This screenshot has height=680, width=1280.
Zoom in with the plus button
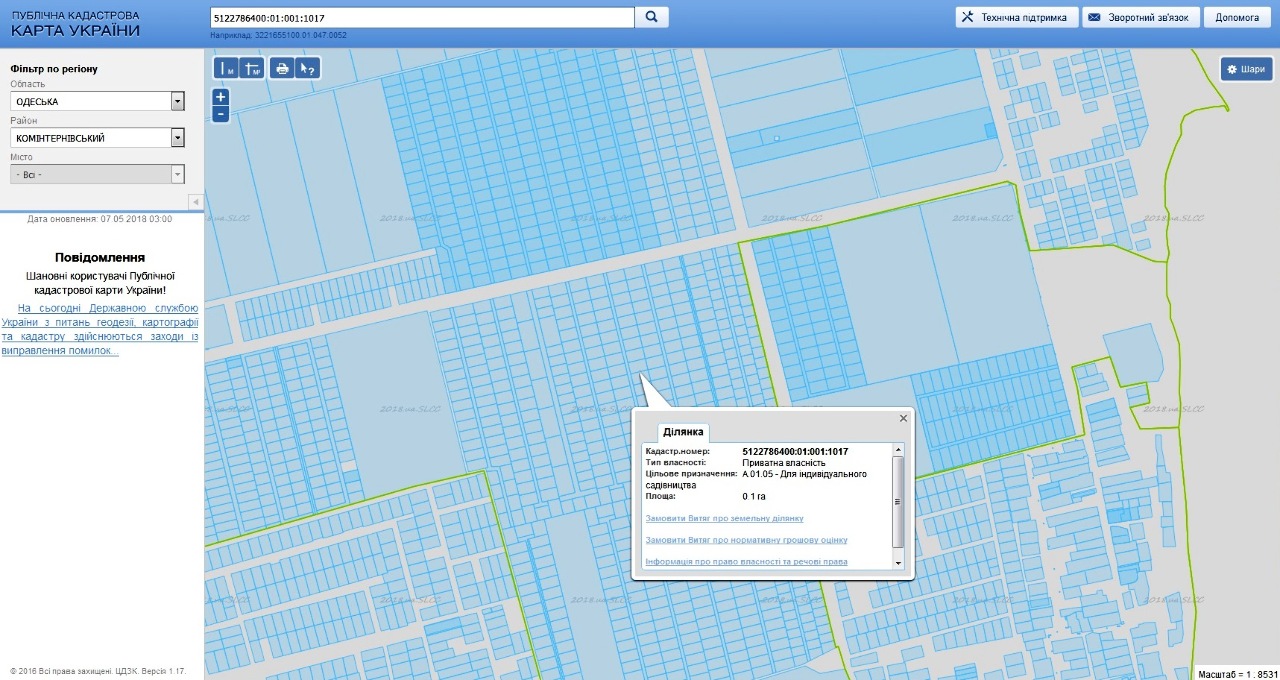221,97
